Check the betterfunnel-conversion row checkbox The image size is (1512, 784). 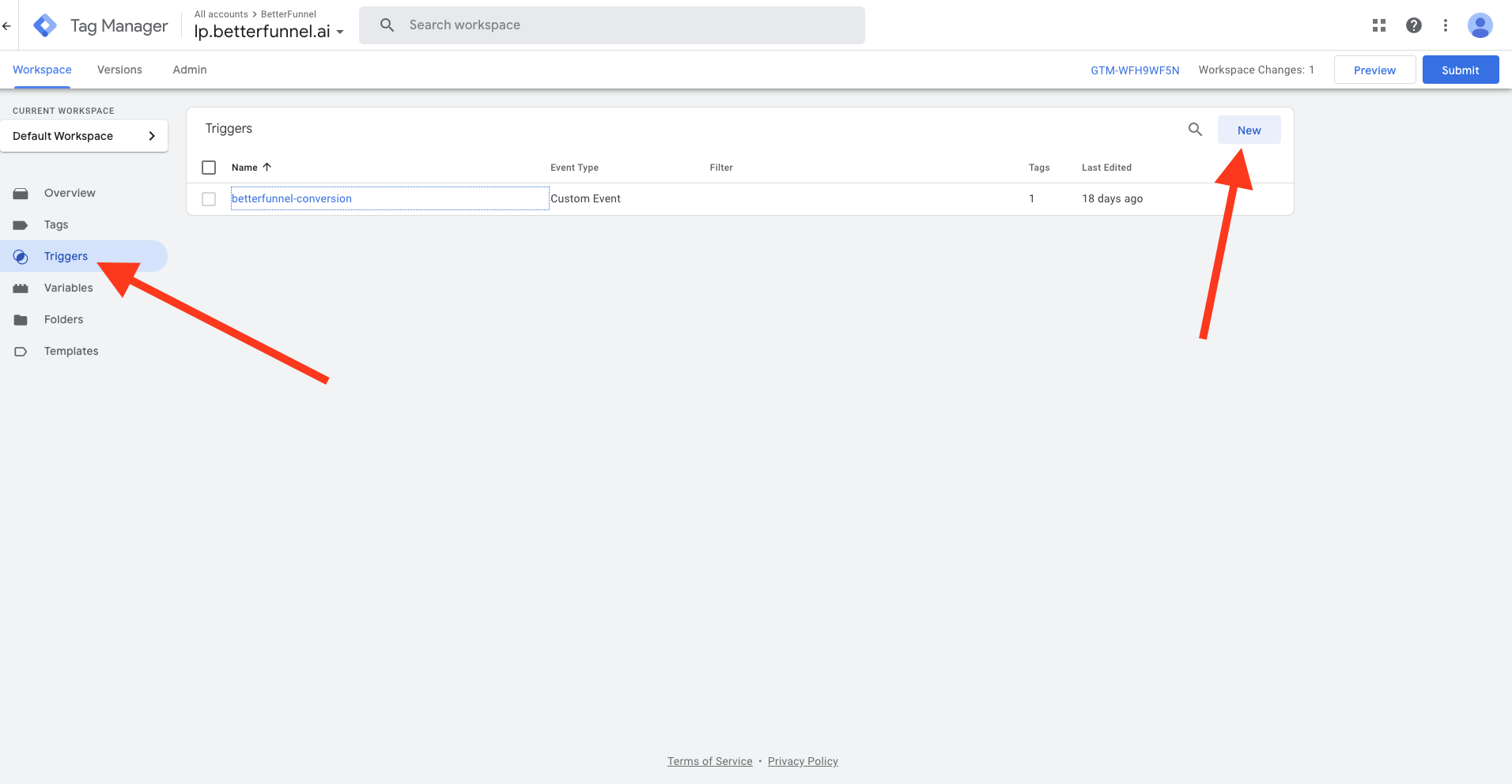209,199
